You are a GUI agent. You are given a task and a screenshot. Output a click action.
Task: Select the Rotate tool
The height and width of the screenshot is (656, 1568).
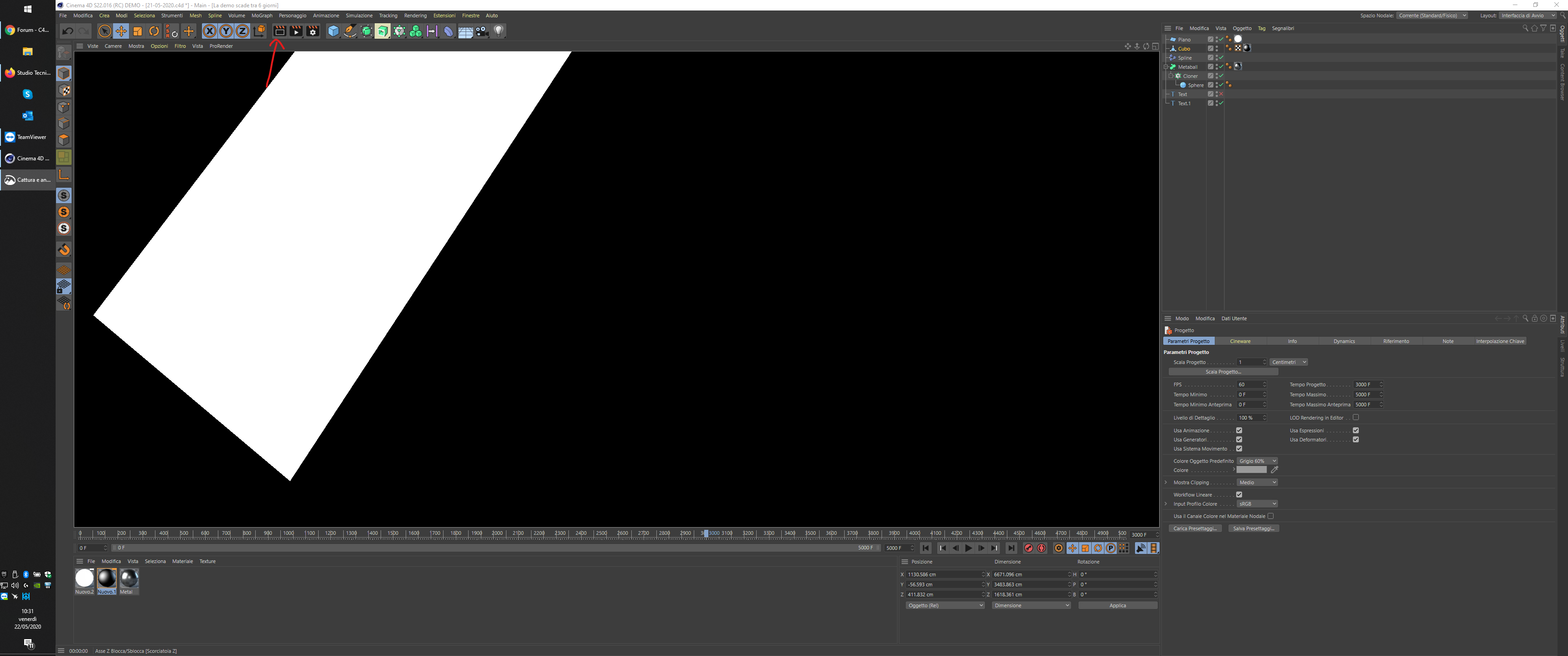pos(154,31)
